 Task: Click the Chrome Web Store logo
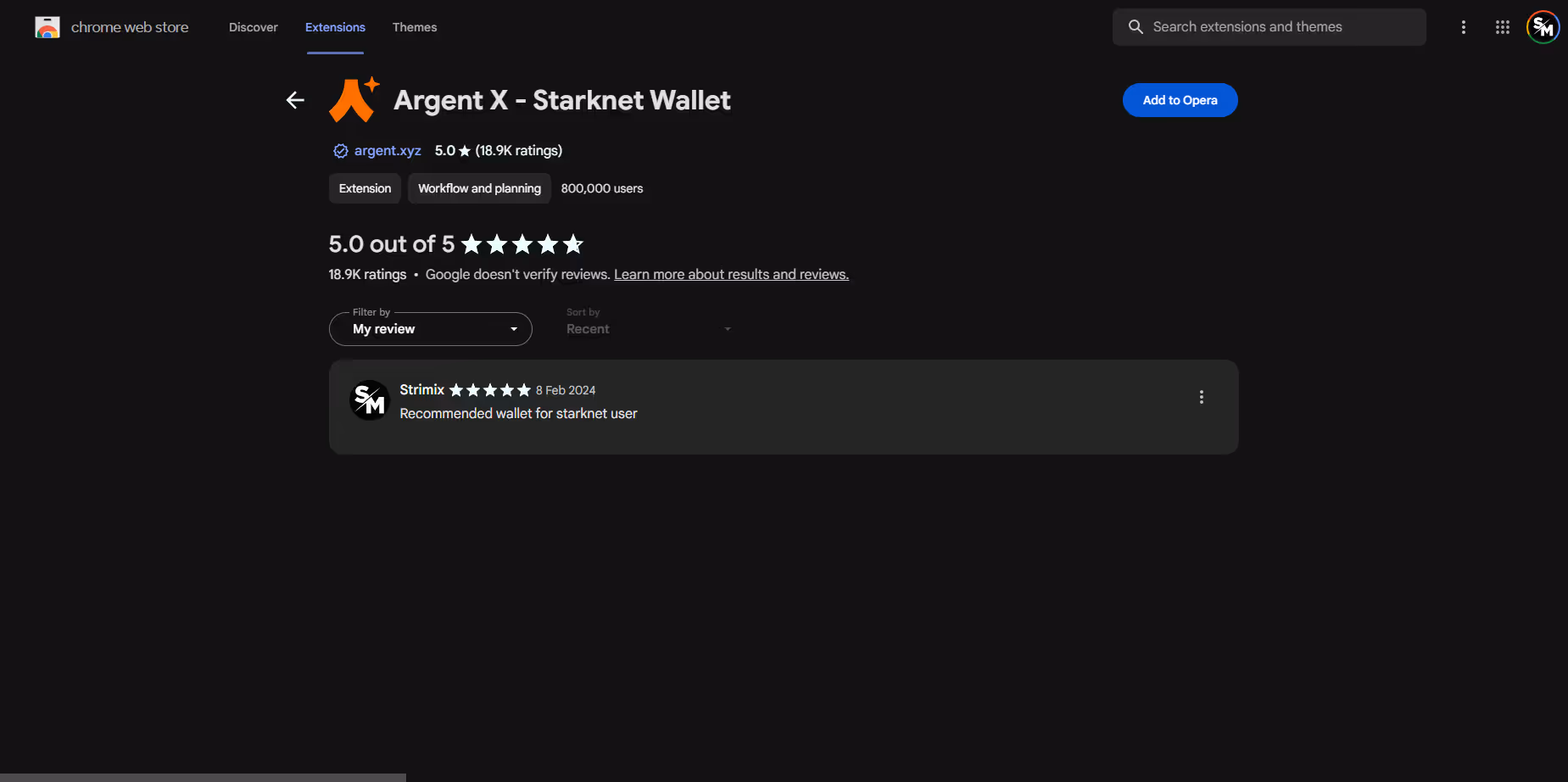tap(47, 27)
